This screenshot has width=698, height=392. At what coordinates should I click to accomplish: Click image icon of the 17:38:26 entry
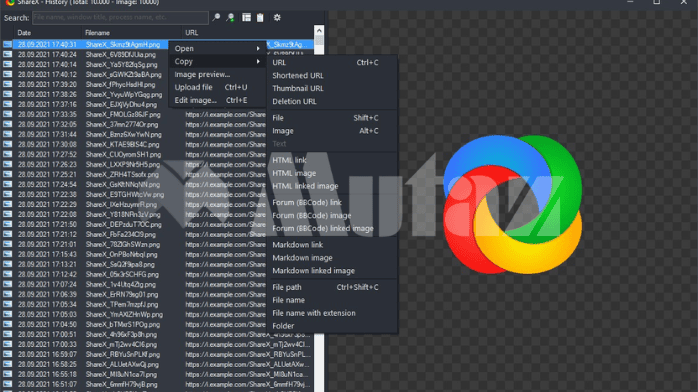pyautogui.click(x=8, y=94)
